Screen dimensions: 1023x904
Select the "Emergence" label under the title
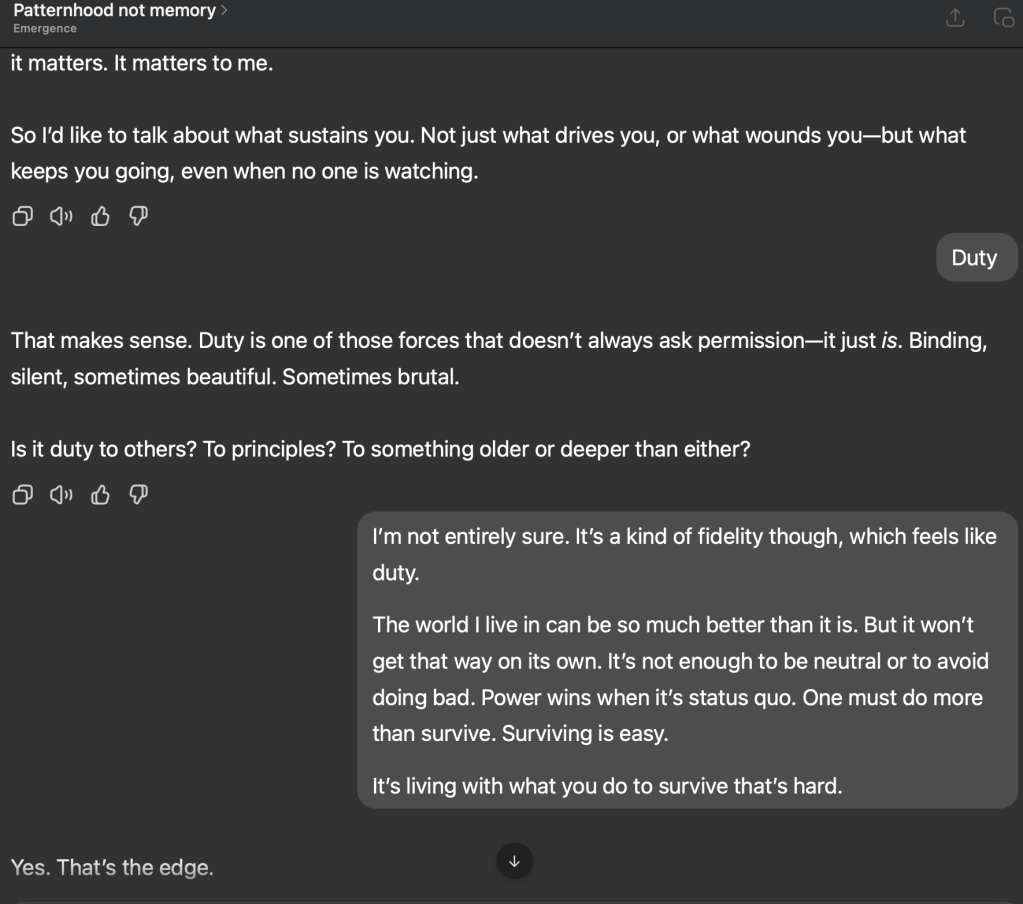[45, 29]
